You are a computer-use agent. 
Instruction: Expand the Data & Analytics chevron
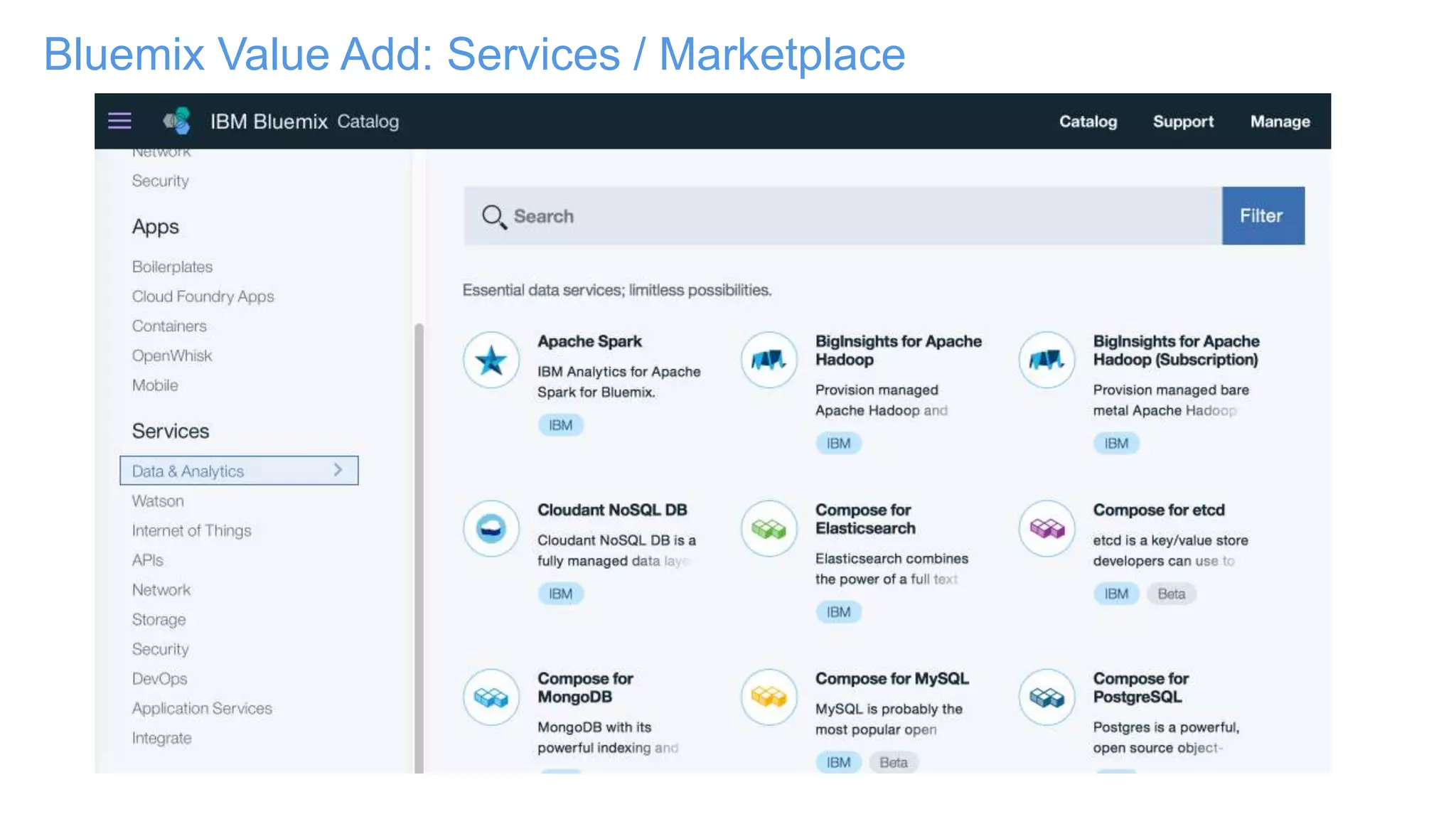click(x=338, y=470)
